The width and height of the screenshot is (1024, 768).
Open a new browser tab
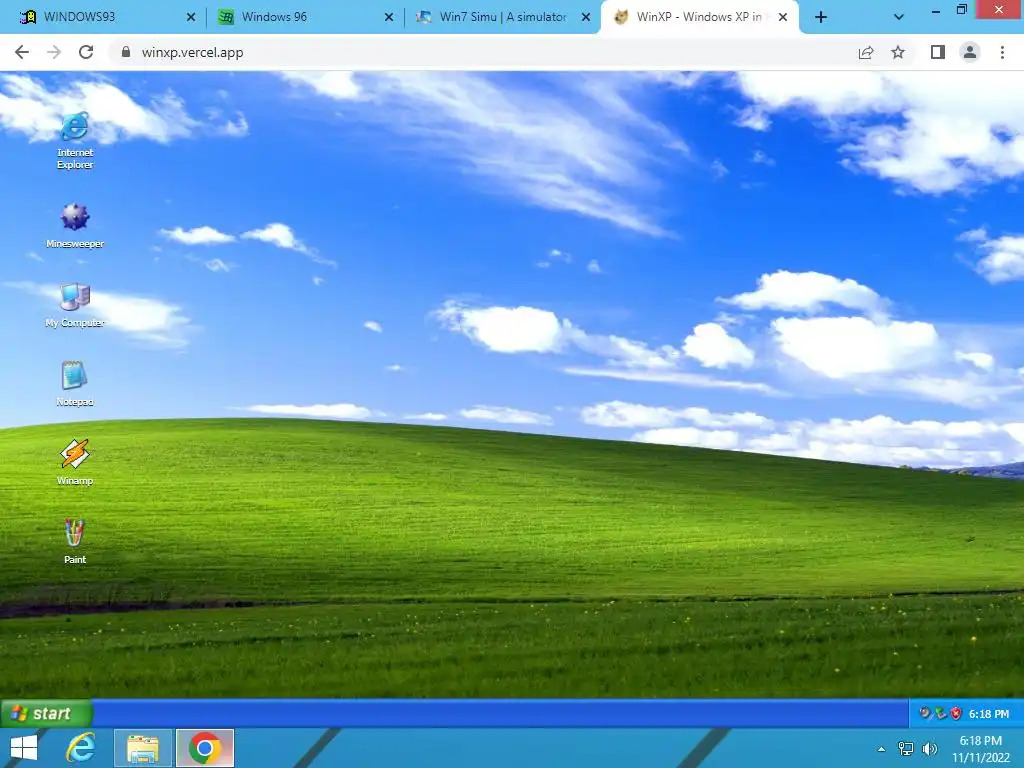tap(821, 18)
